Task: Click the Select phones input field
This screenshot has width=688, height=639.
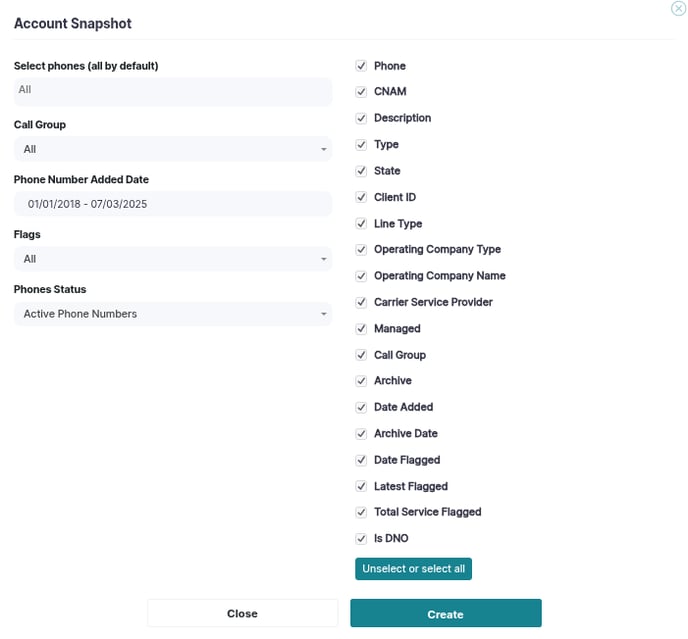Action: [173, 92]
